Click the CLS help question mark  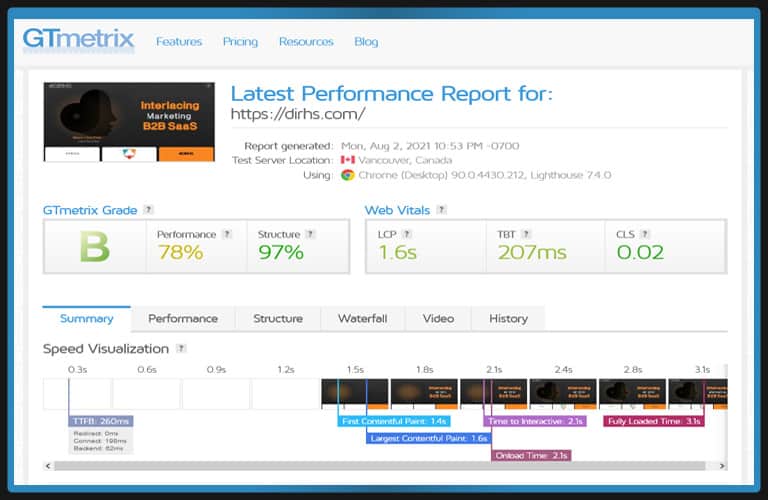pyautogui.click(x=645, y=234)
